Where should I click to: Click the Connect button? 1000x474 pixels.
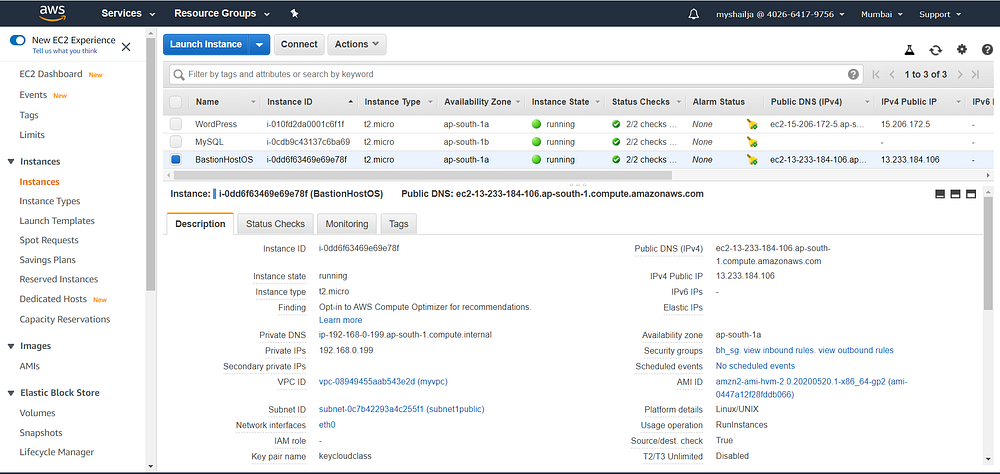[299, 45]
